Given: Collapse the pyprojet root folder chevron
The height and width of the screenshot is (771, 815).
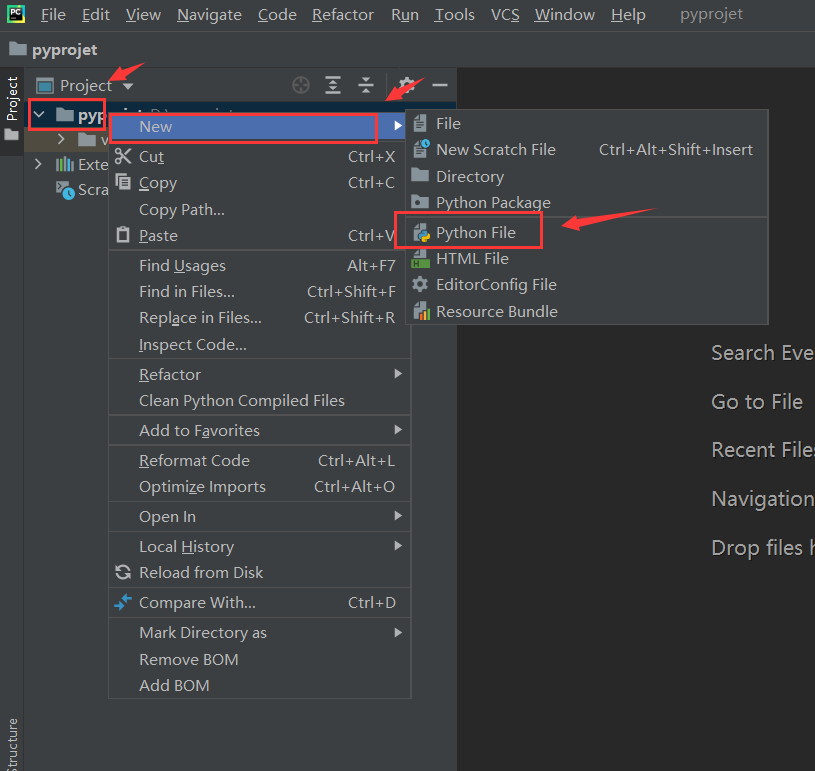Looking at the screenshot, I should coord(38,114).
